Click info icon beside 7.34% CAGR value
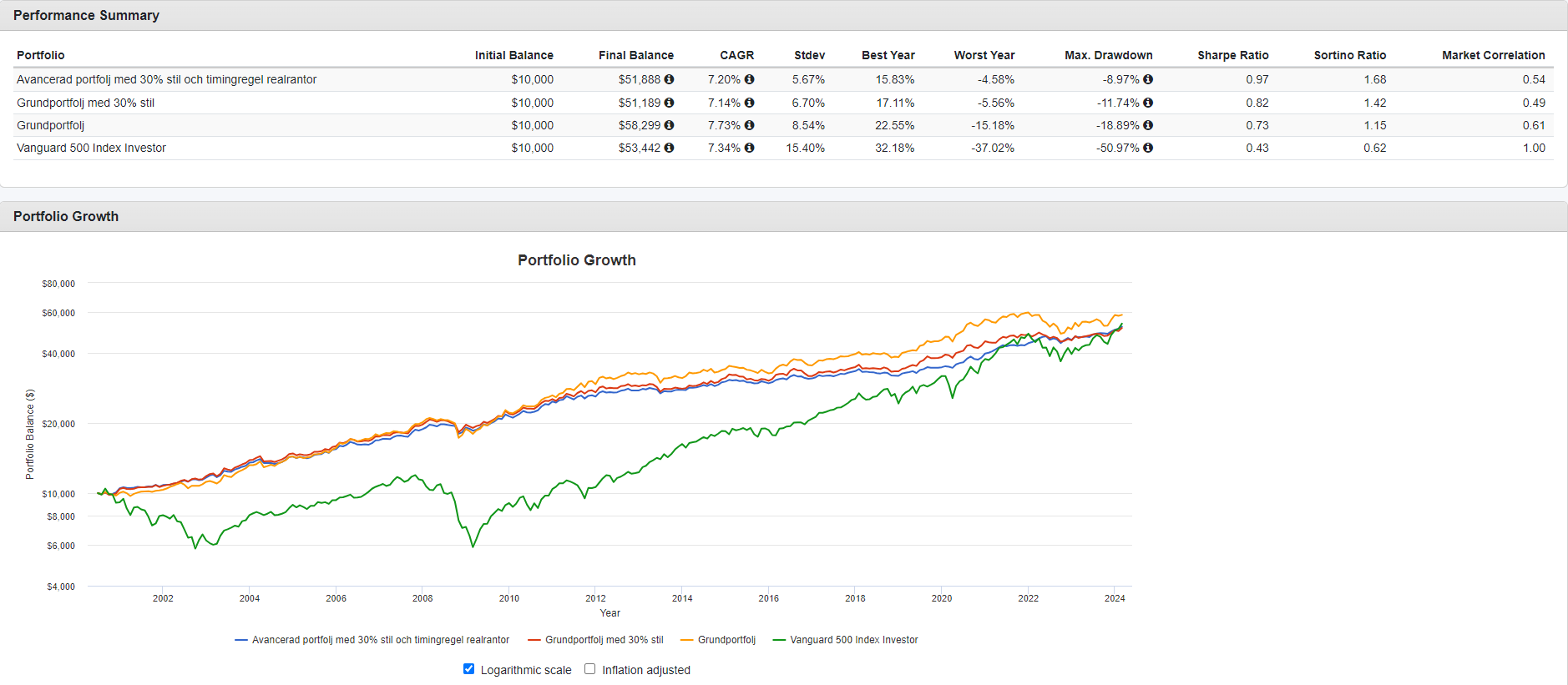Screen dimensions: 1568x685 749,148
